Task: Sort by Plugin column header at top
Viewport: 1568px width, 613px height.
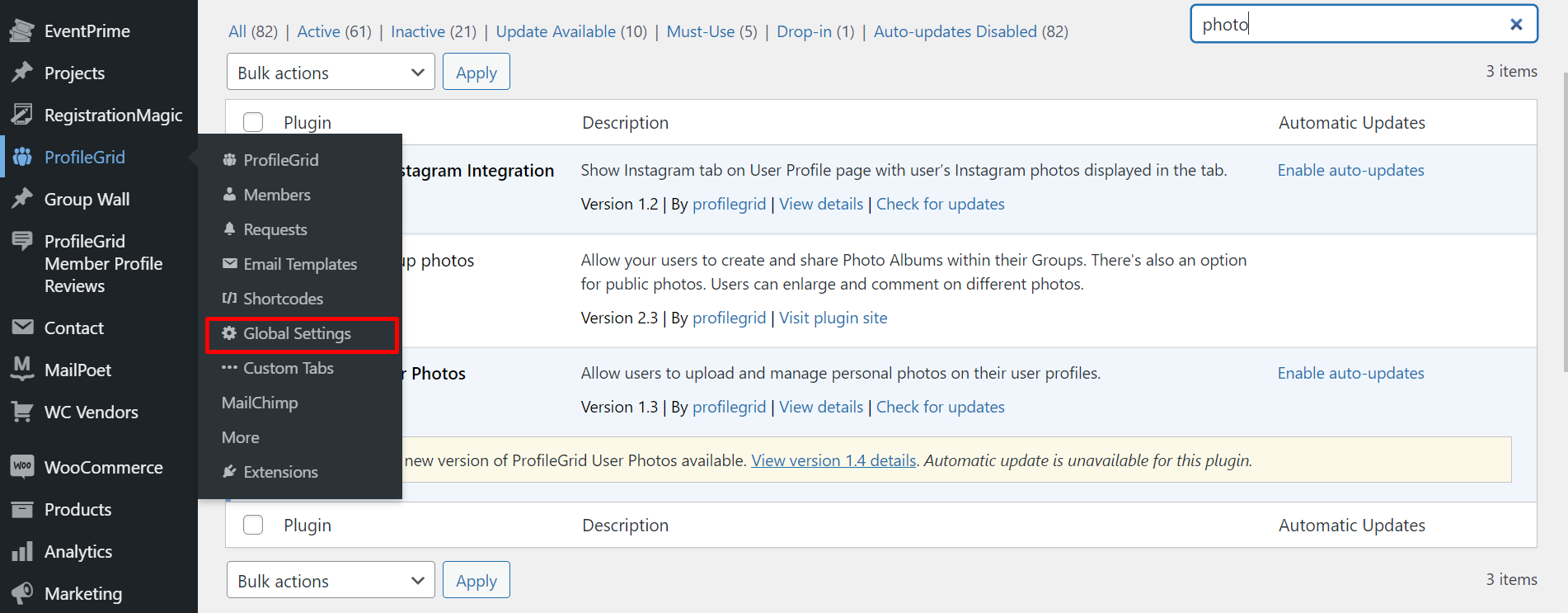Action: tap(307, 122)
